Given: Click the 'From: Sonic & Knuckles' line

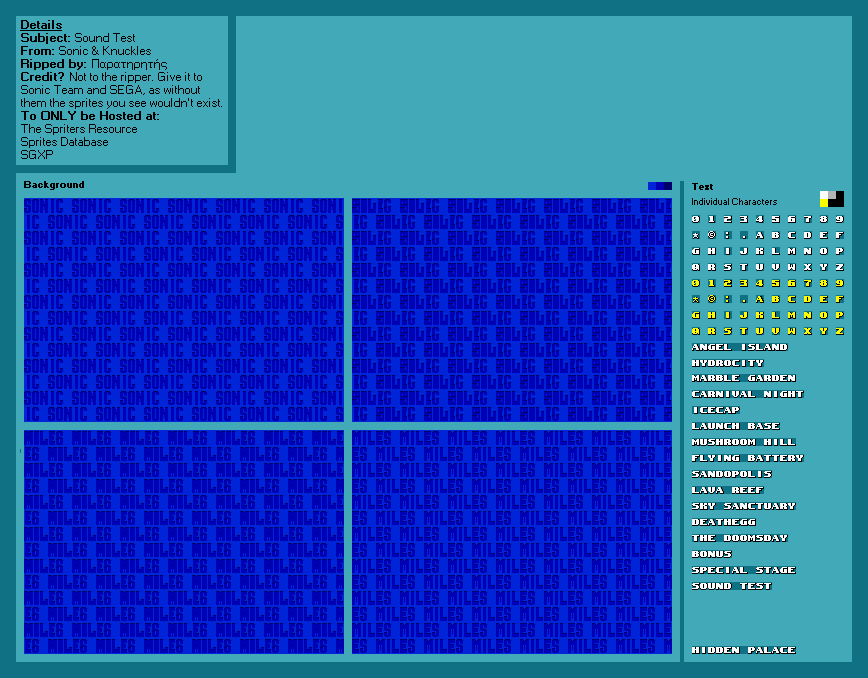Looking at the screenshot, I should 86,51.
